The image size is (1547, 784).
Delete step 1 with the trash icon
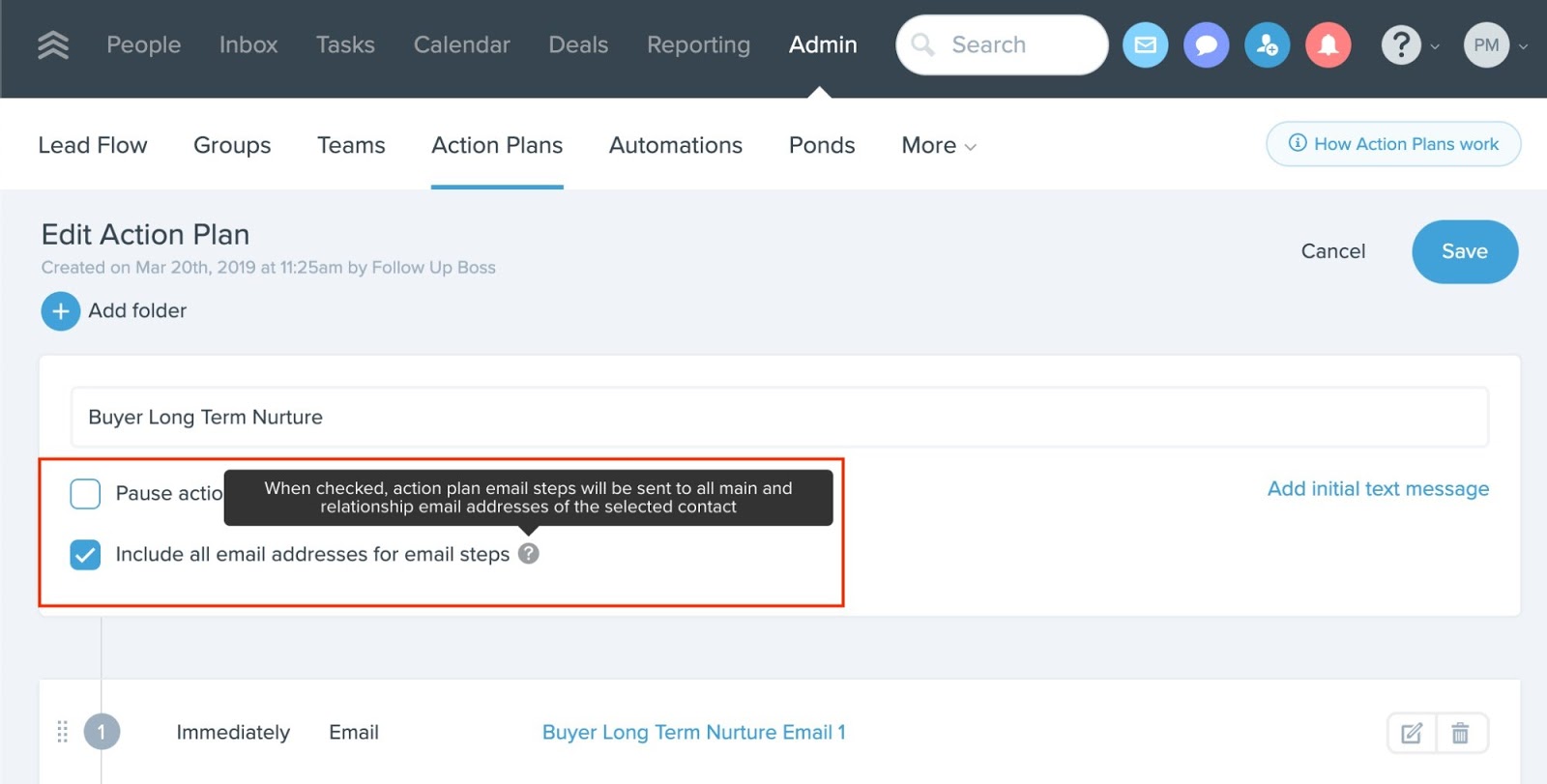[x=1460, y=733]
